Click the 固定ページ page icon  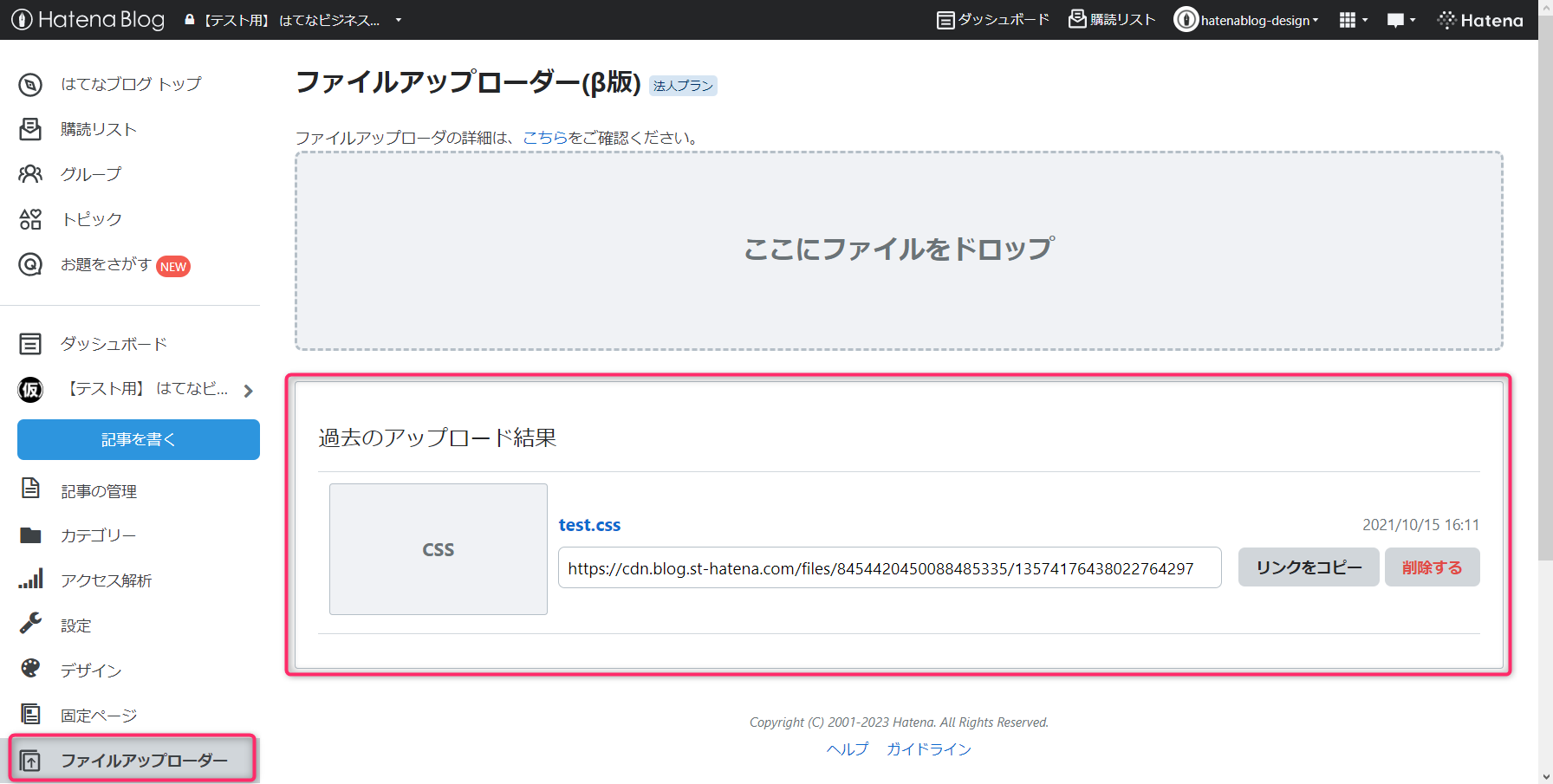pyautogui.click(x=30, y=714)
